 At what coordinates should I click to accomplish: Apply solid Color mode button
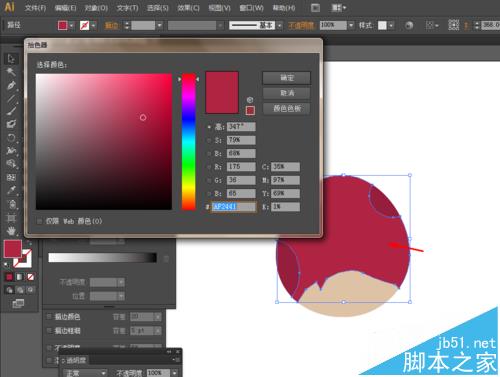click(x=9, y=277)
